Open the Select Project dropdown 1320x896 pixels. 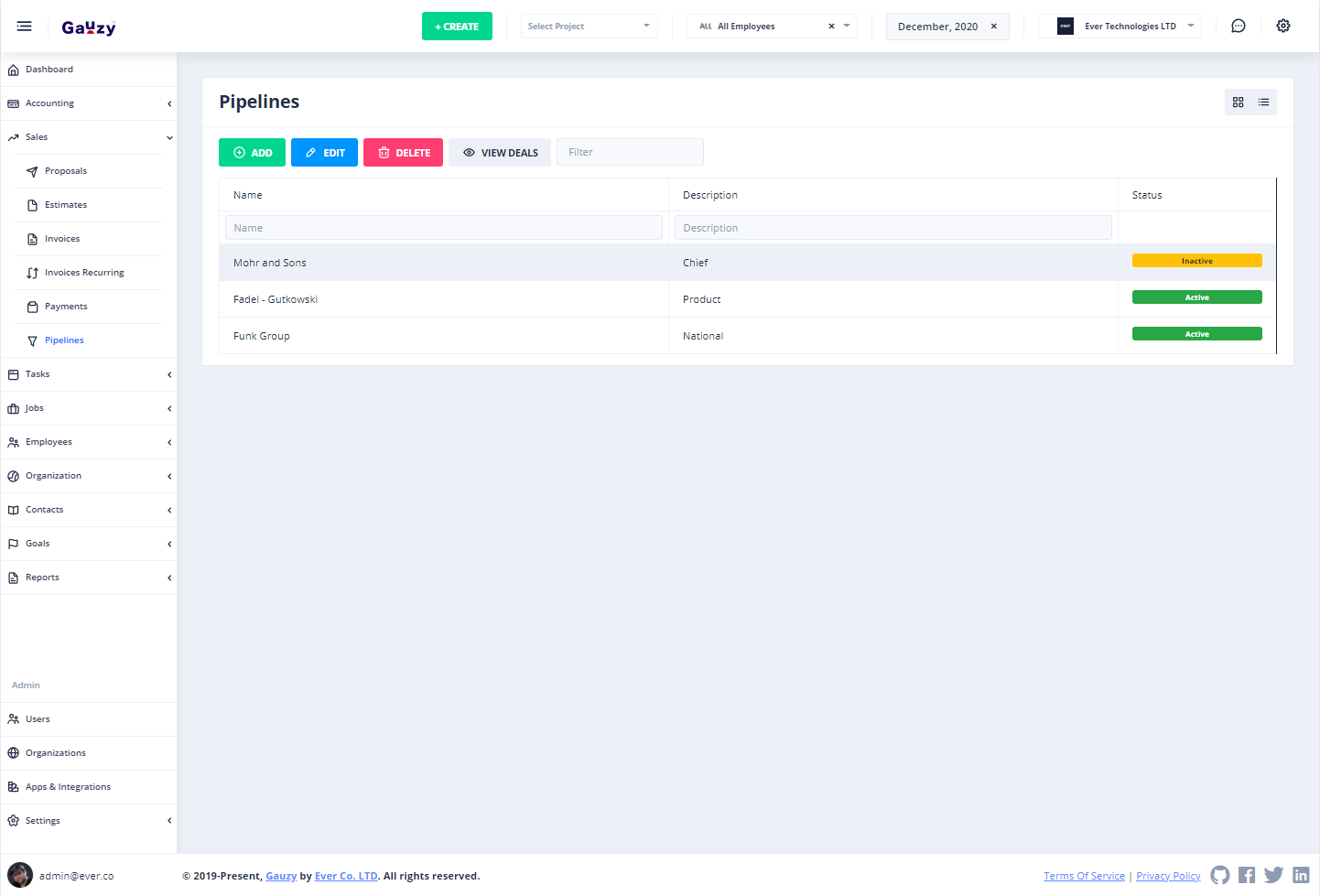pyautogui.click(x=589, y=27)
